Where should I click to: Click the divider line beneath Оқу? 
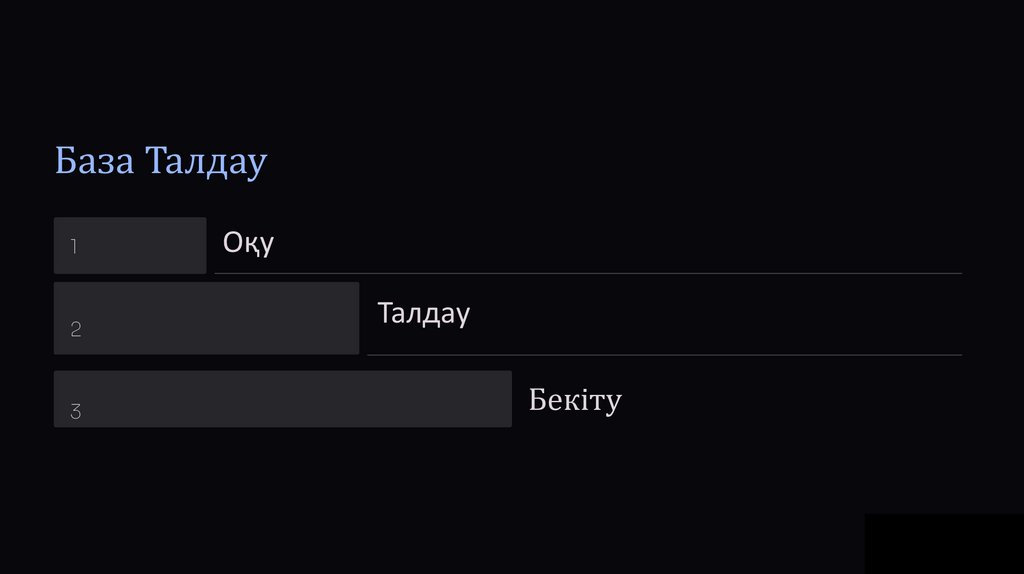pos(588,273)
